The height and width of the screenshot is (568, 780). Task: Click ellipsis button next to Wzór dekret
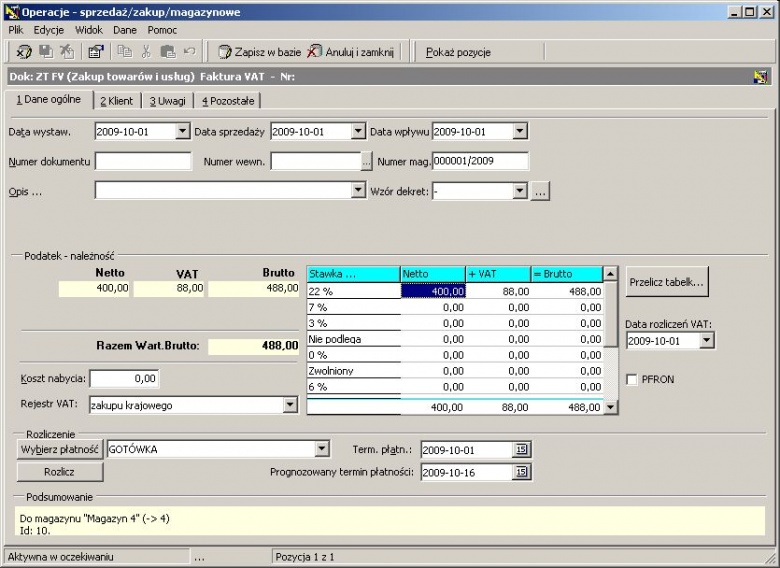[540, 191]
